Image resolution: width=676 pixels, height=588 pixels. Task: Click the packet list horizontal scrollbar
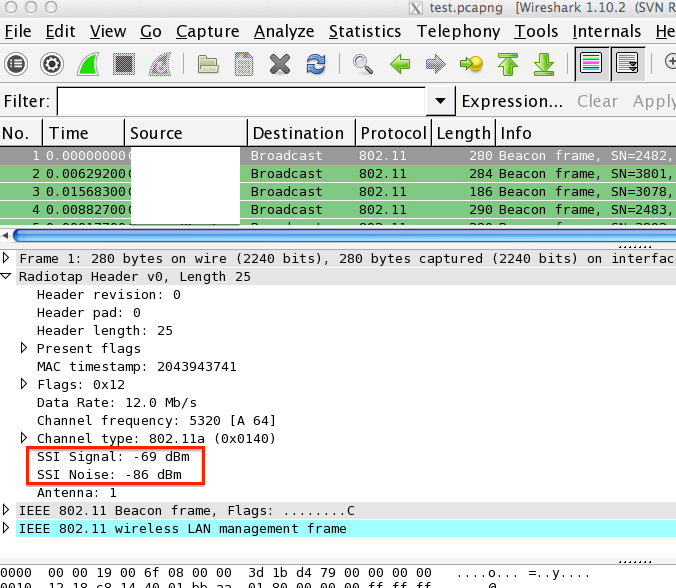click(345, 235)
